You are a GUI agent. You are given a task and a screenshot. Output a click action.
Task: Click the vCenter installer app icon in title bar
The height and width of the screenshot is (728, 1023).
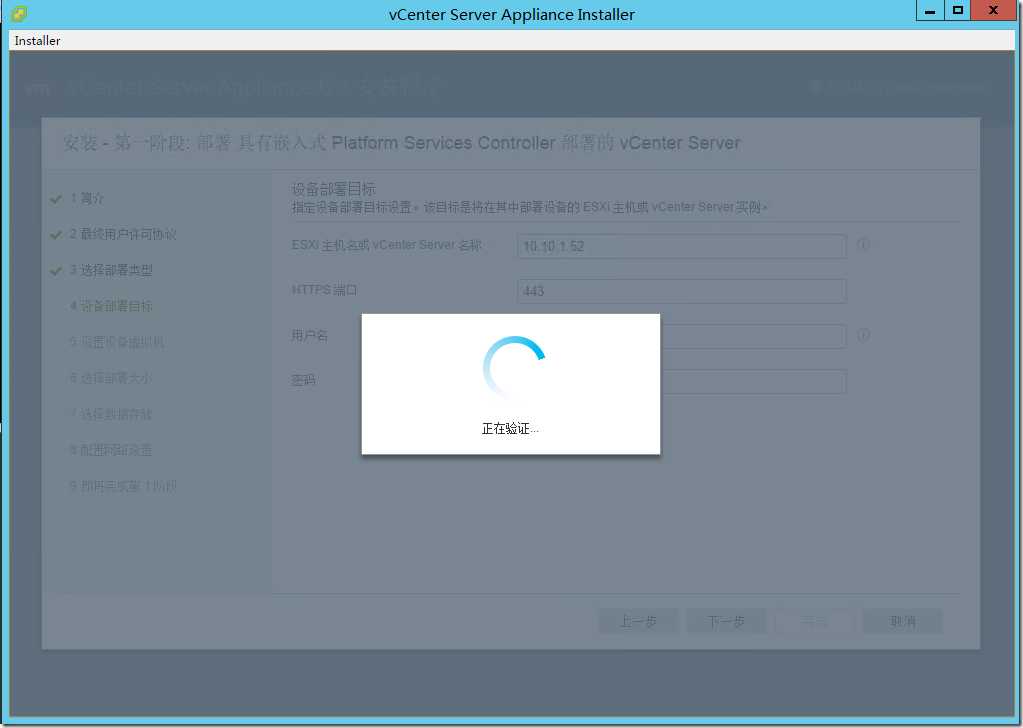click(x=20, y=14)
